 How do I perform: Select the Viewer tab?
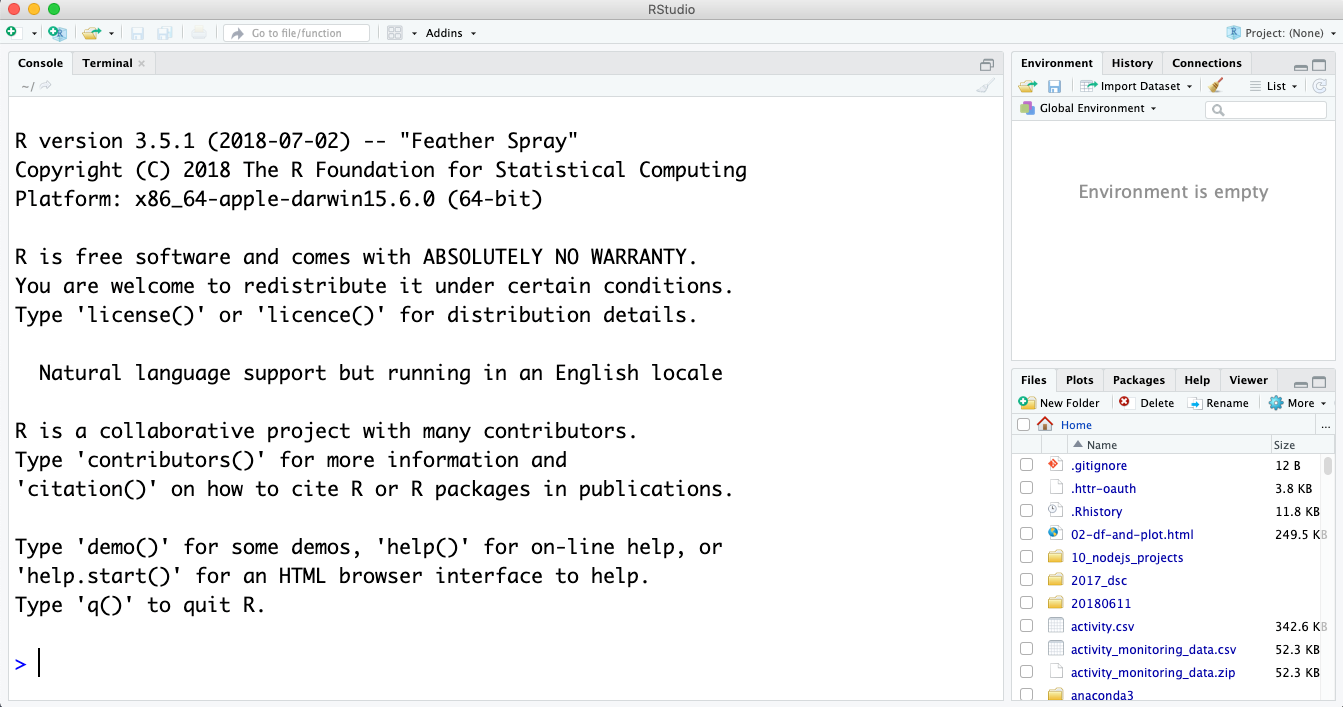pyautogui.click(x=1248, y=380)
